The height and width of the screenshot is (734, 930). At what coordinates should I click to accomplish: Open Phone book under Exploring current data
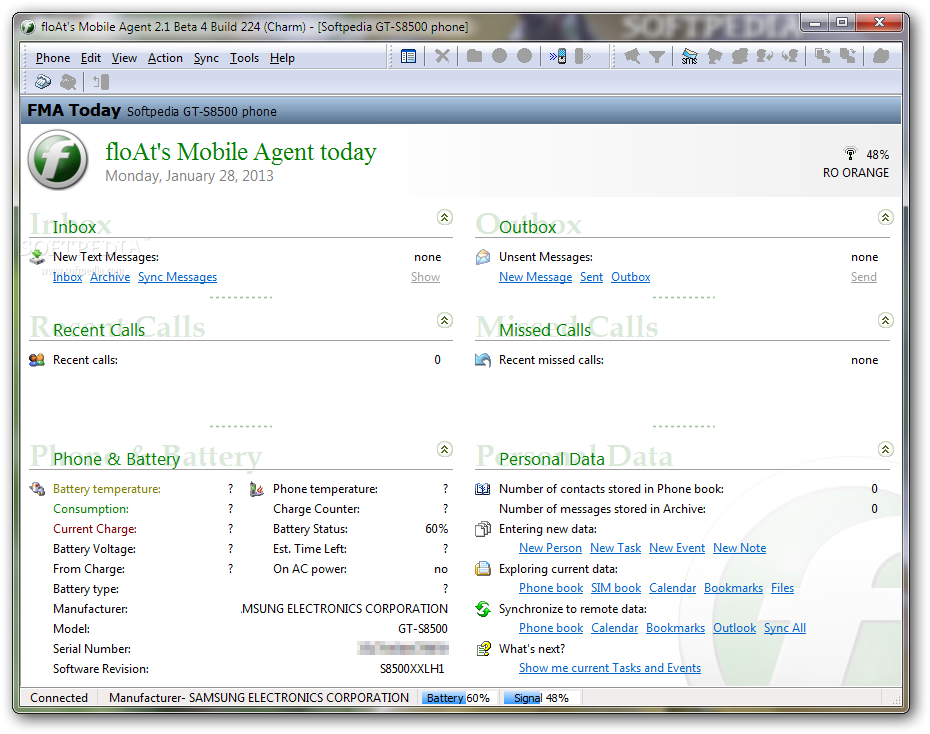point(551,588)
